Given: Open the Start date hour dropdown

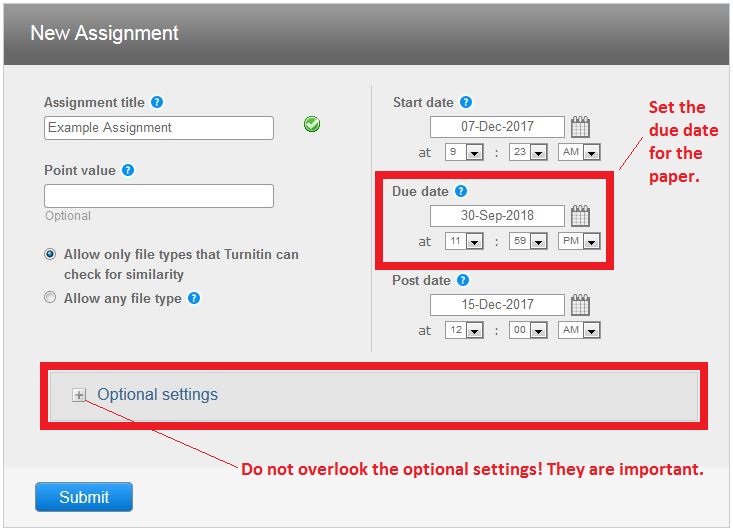Looking at the screenshot, I should point(464,153).
